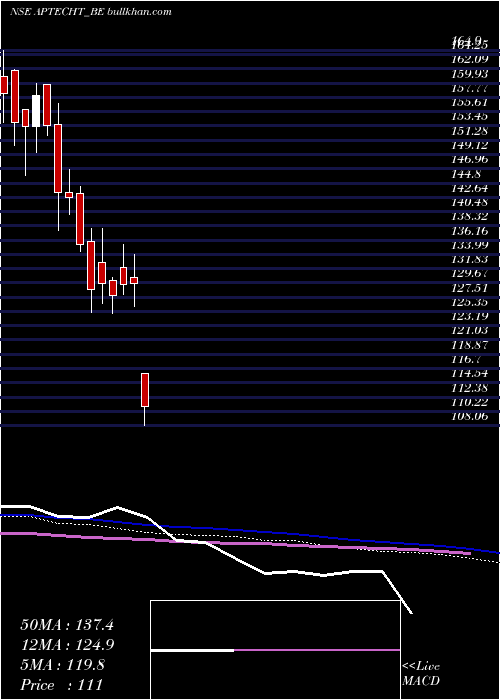Screen dimensions: 500x700
Task: Click the 123.19 price axis label
Action: [470, 316]
